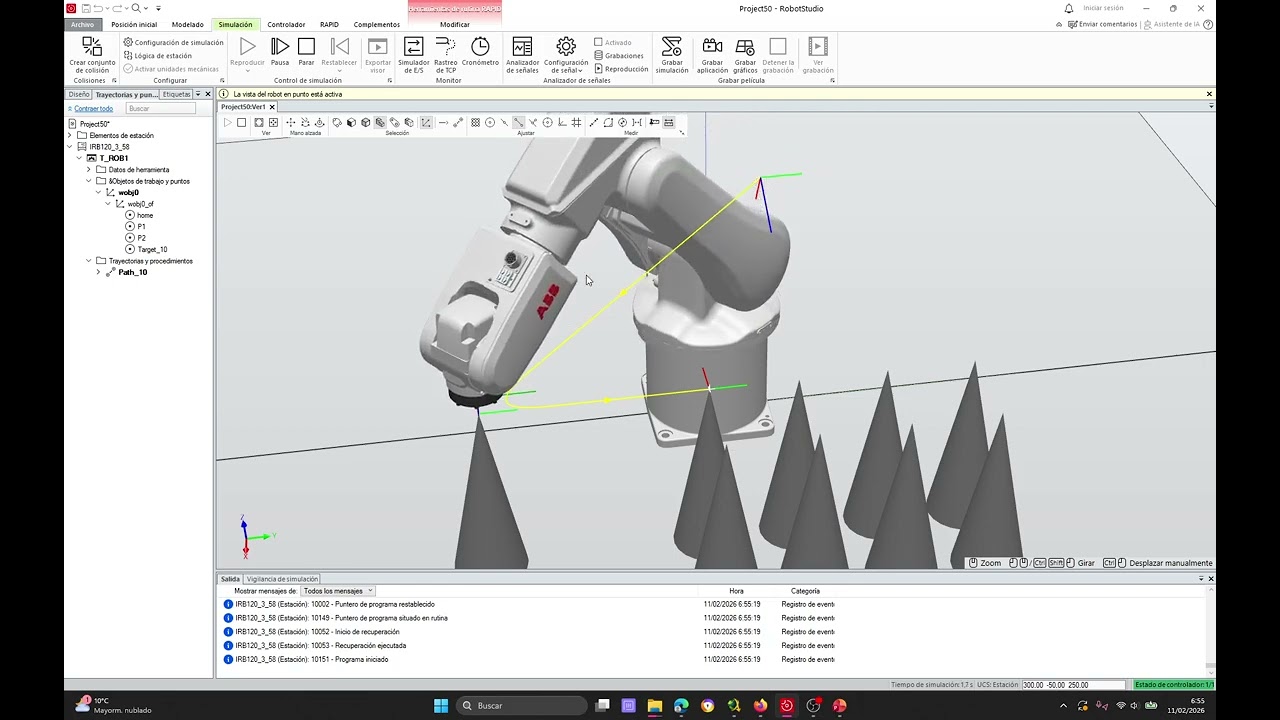The width and height of the screenshot is (1280, 720).
Task: Open the Vigilancia de simulación tab
Action: [x=282, y=579]
